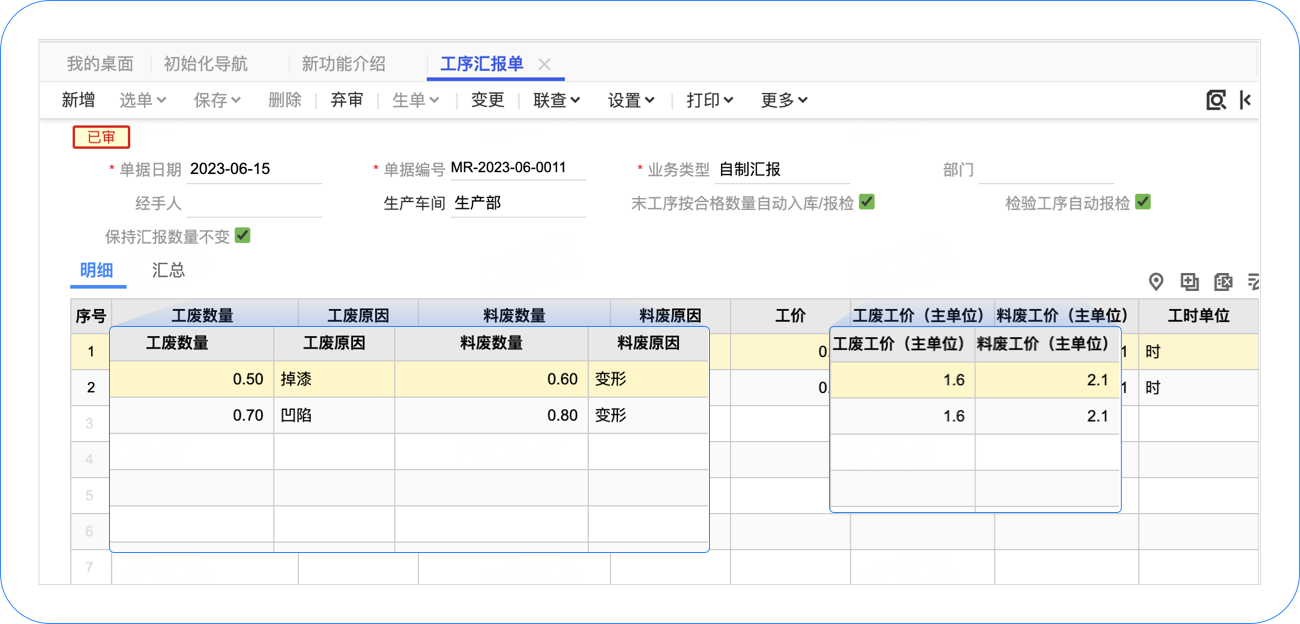Switch to the 汇总 tab
The image size is (1300, 624).
click(168, 270)
